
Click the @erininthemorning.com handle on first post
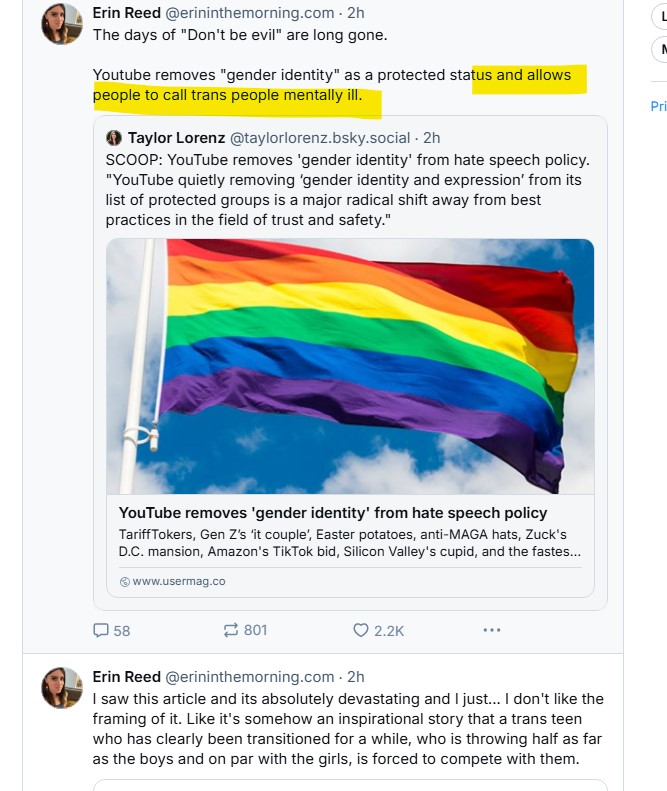249,13
